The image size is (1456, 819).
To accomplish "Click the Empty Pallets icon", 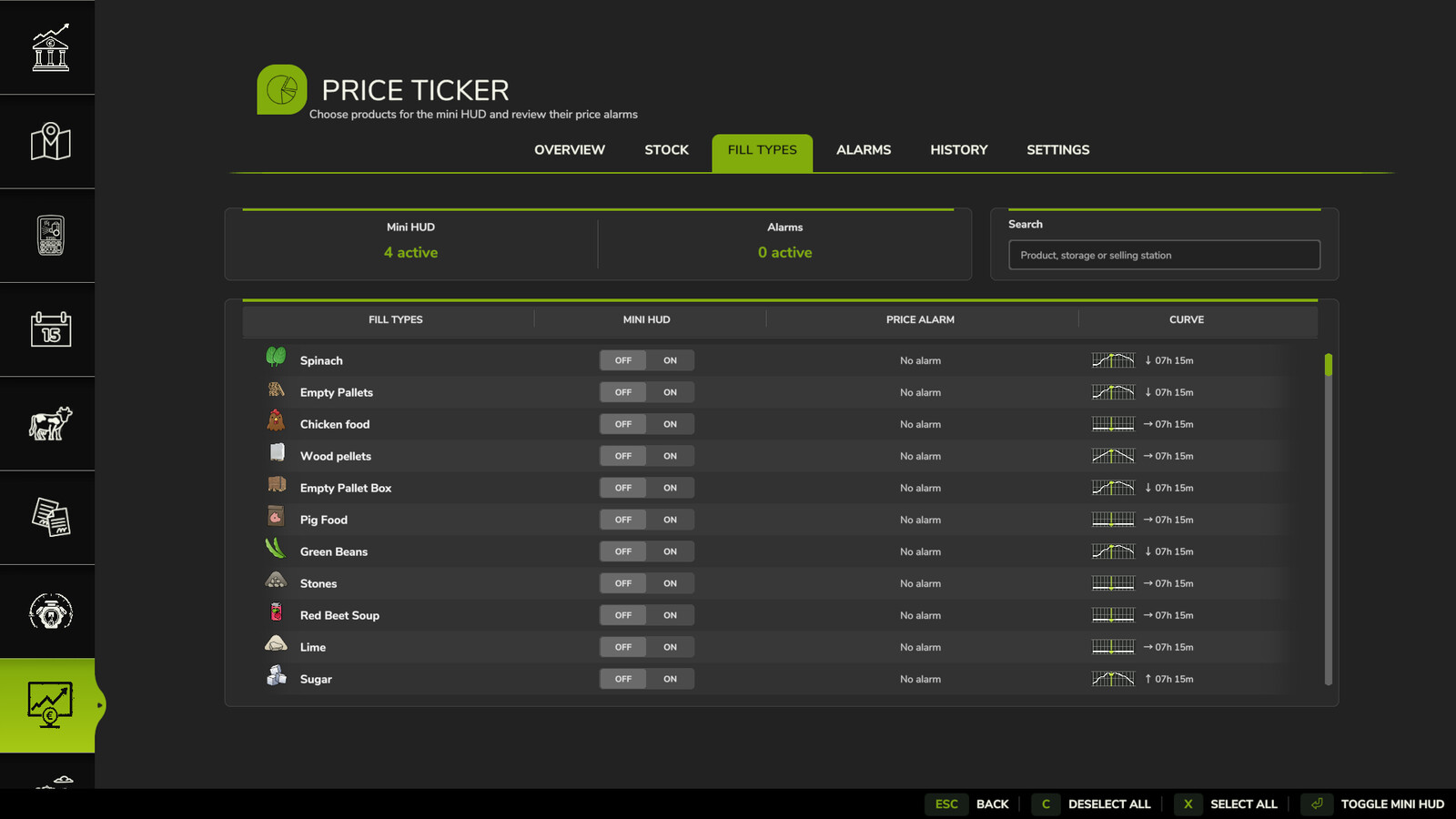I will tap(276, 389).
